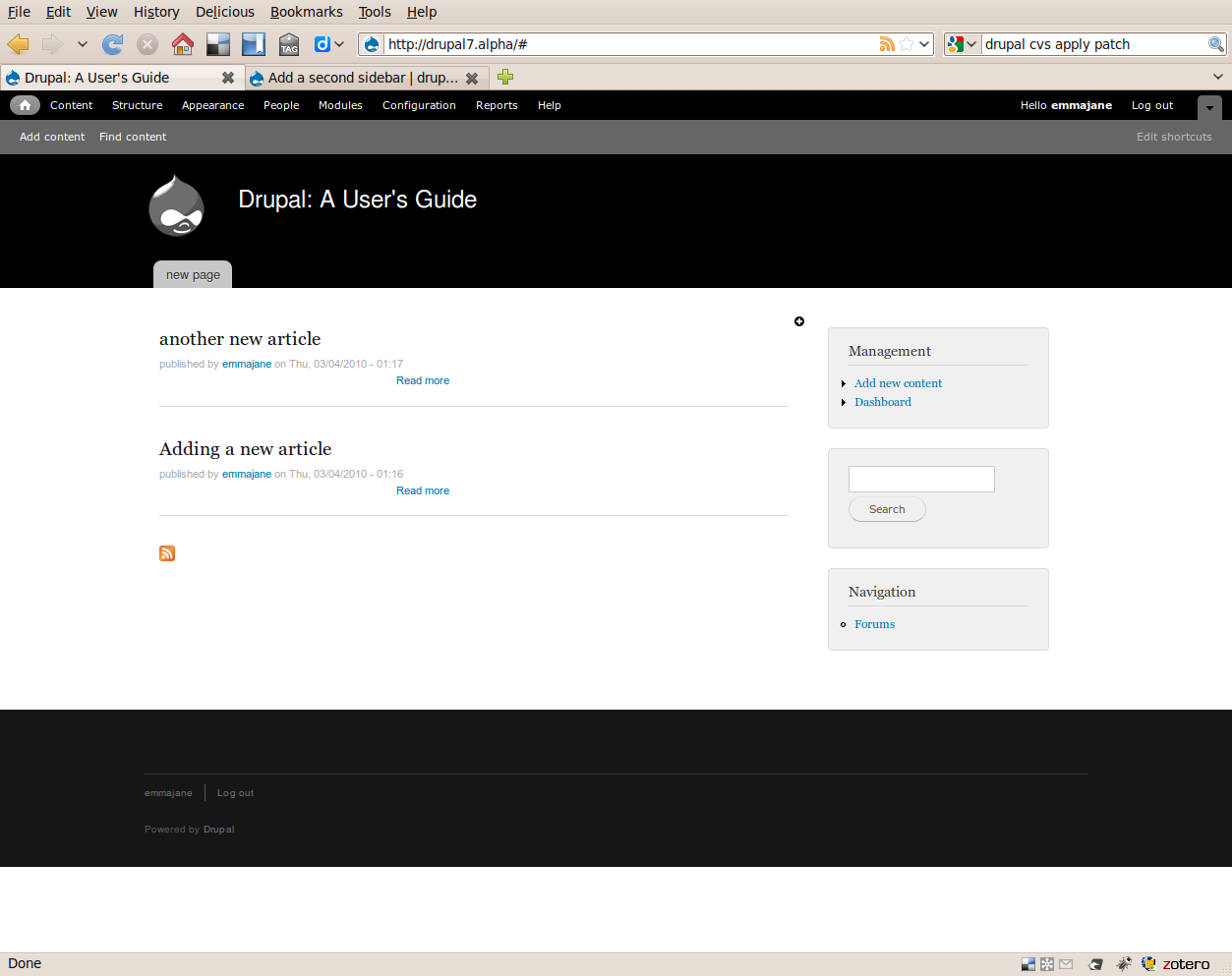Click the TAG bookmarking icon in the toolbar
Screen dimensions: 1232x976
288,44
